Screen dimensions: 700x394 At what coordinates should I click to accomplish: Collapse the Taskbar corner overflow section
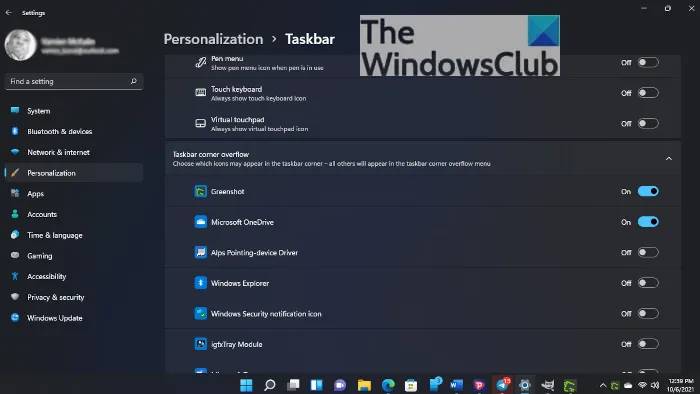click(x=668, y=158)
